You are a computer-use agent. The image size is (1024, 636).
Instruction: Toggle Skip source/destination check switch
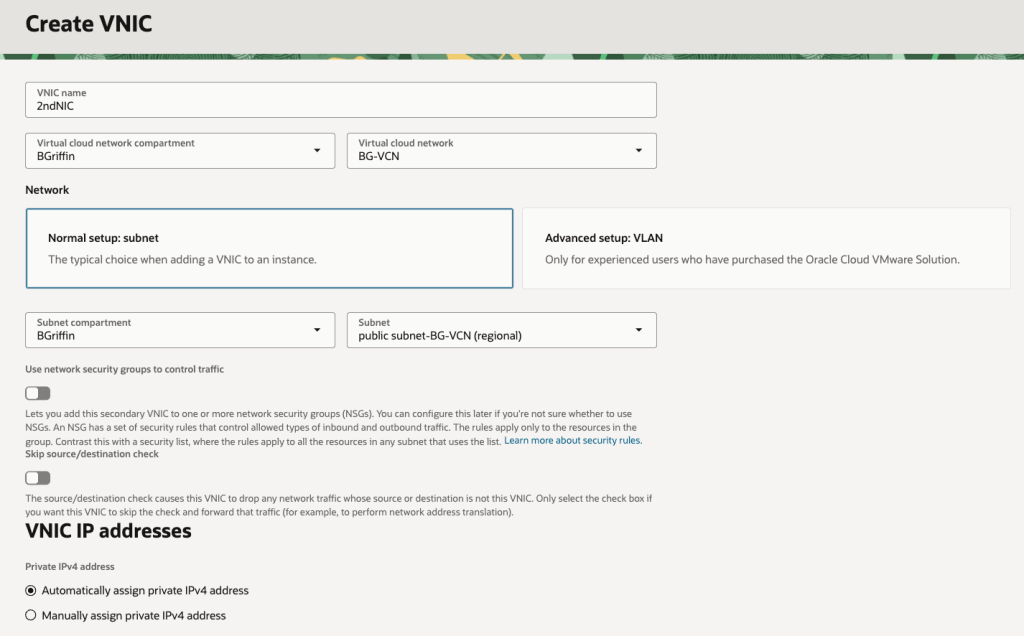(38, 478)
